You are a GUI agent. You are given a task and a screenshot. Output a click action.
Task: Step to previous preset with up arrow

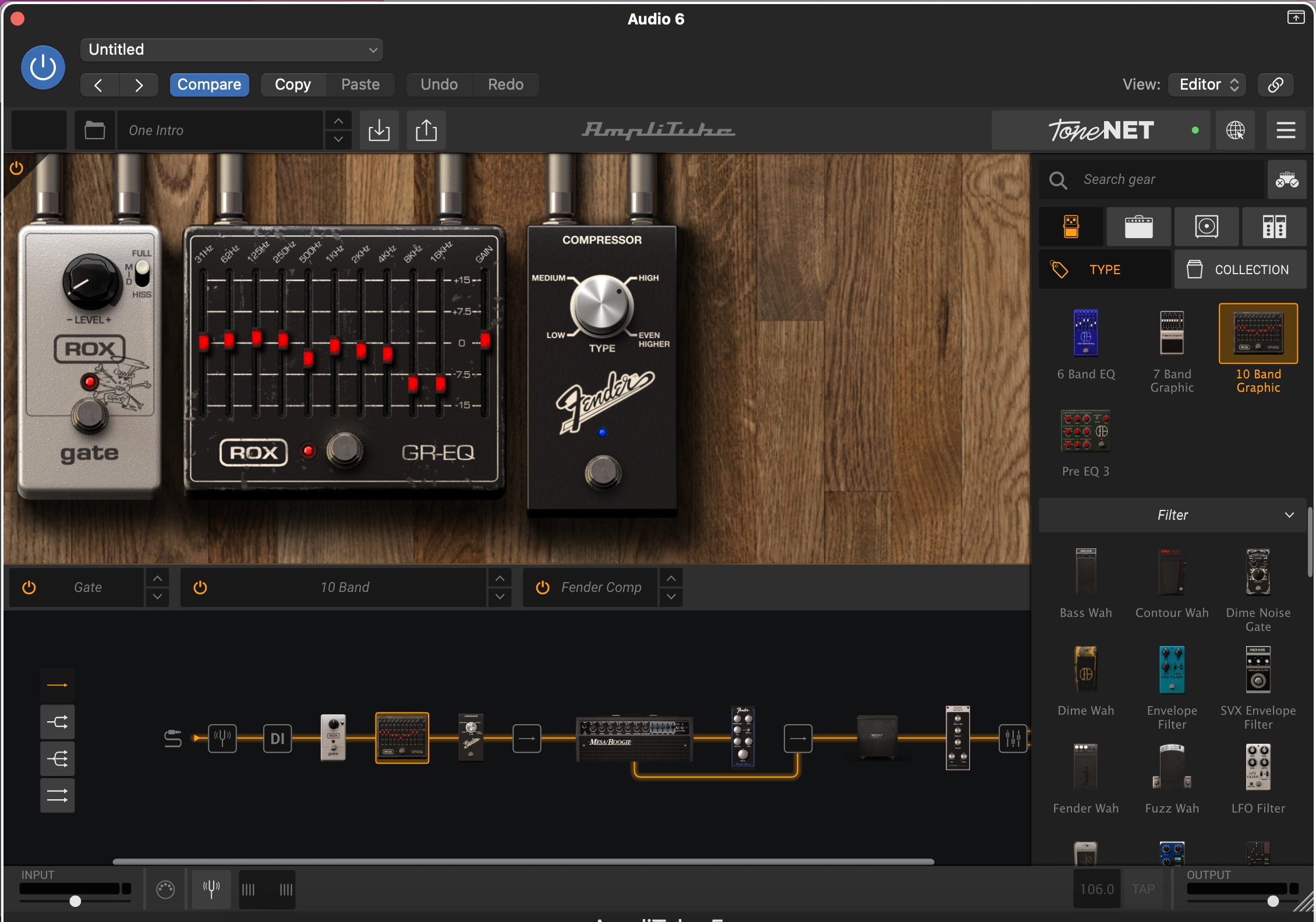click(x=338, y=121)
